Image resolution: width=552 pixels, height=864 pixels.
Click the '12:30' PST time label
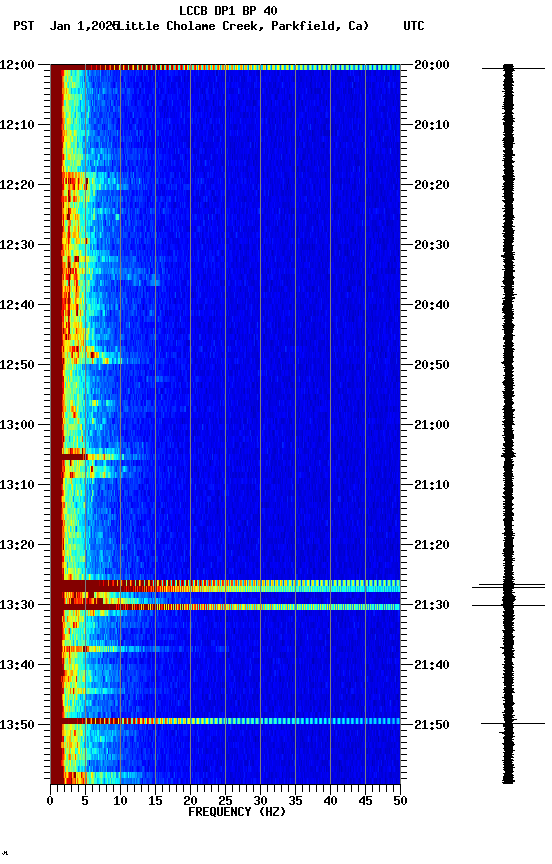17,245
